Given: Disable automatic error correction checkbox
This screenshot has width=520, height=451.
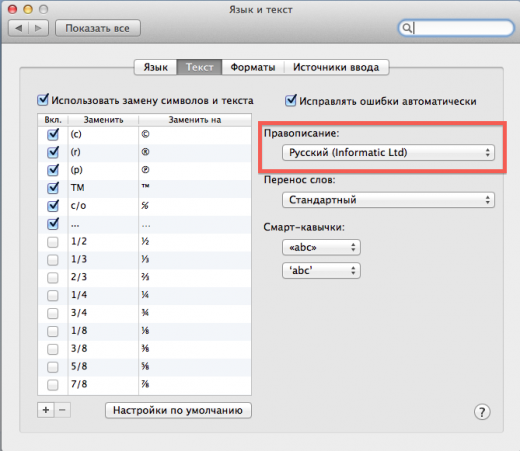Looking at the screenshot, I should 291,101.
